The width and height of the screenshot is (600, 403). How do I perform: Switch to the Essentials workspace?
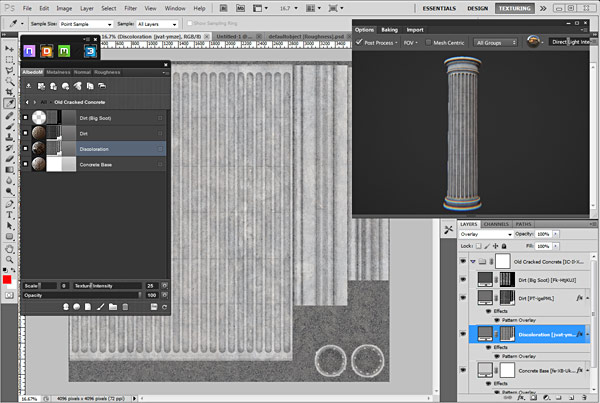pos(439,8)
